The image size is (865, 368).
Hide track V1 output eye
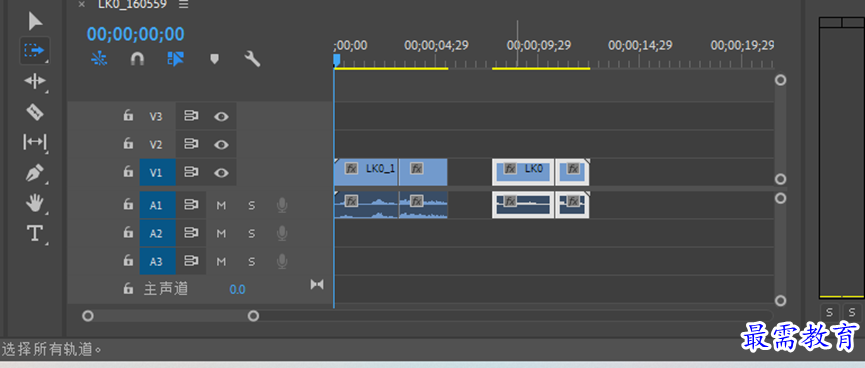tap(221, 173)
